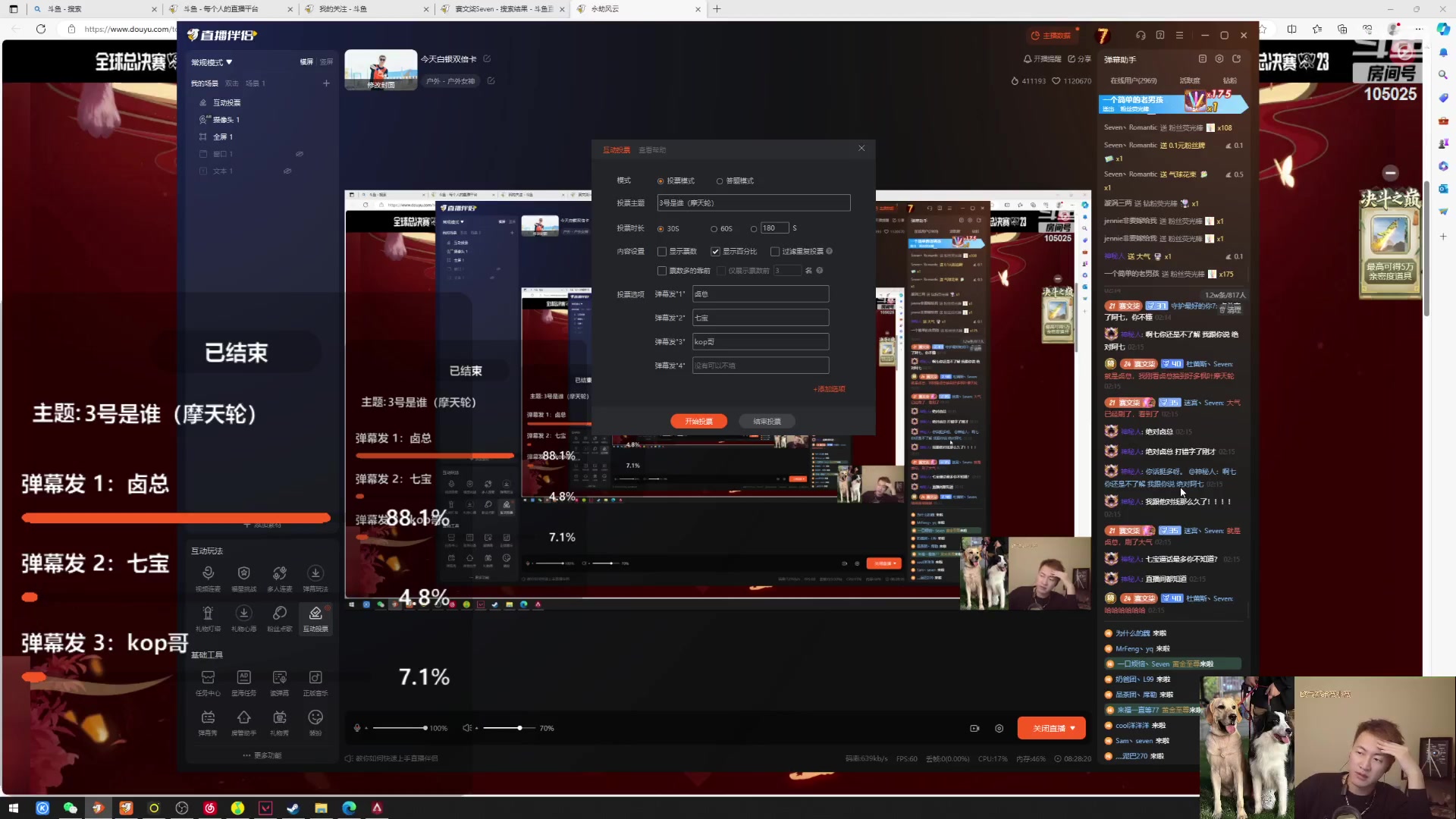Select 投票模式 radio button
The height and width of the screenshot is (819, 1456).
click(661, 181)
